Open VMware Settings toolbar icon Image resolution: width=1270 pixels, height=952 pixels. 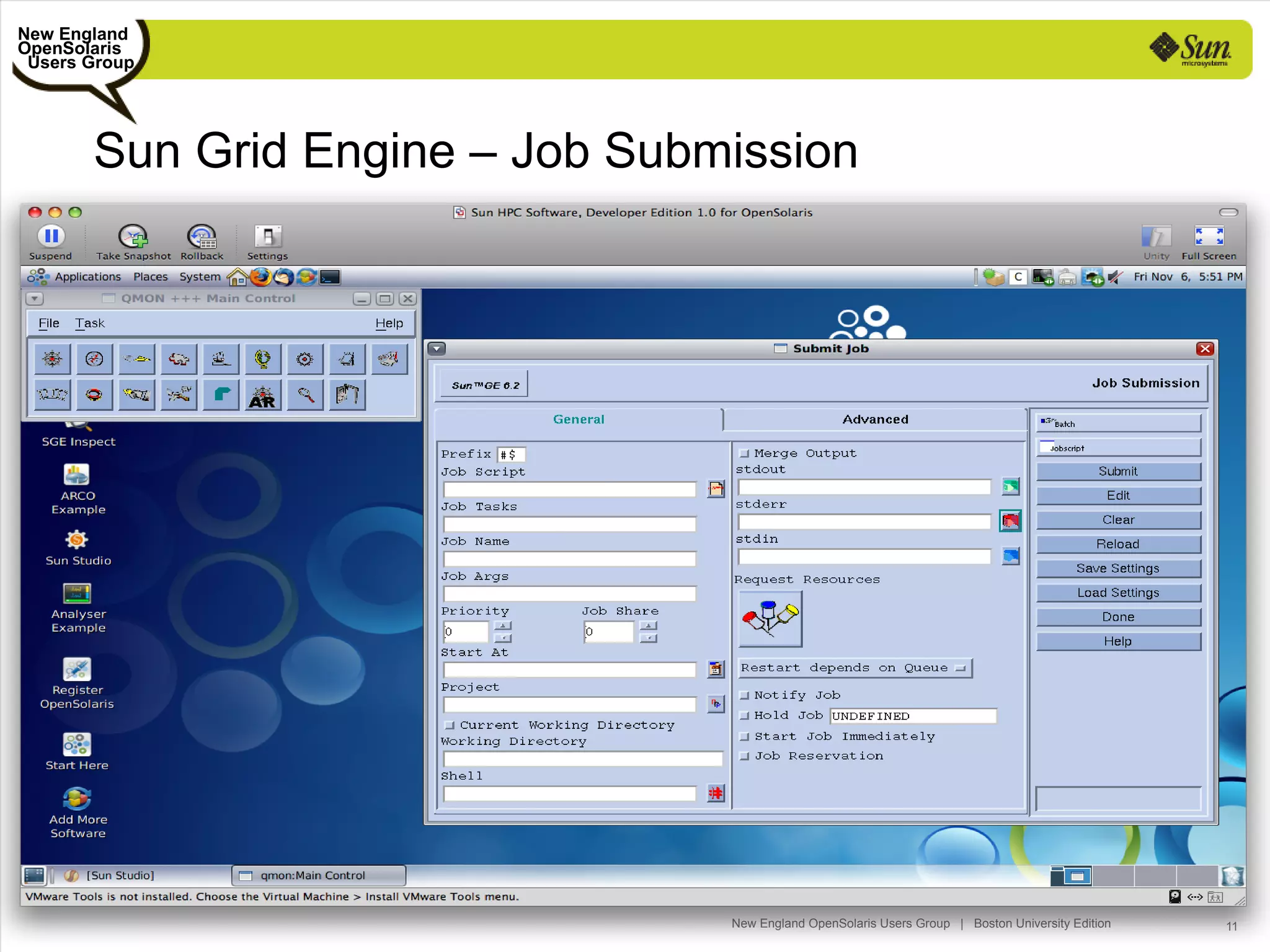[x=267, y=242]
